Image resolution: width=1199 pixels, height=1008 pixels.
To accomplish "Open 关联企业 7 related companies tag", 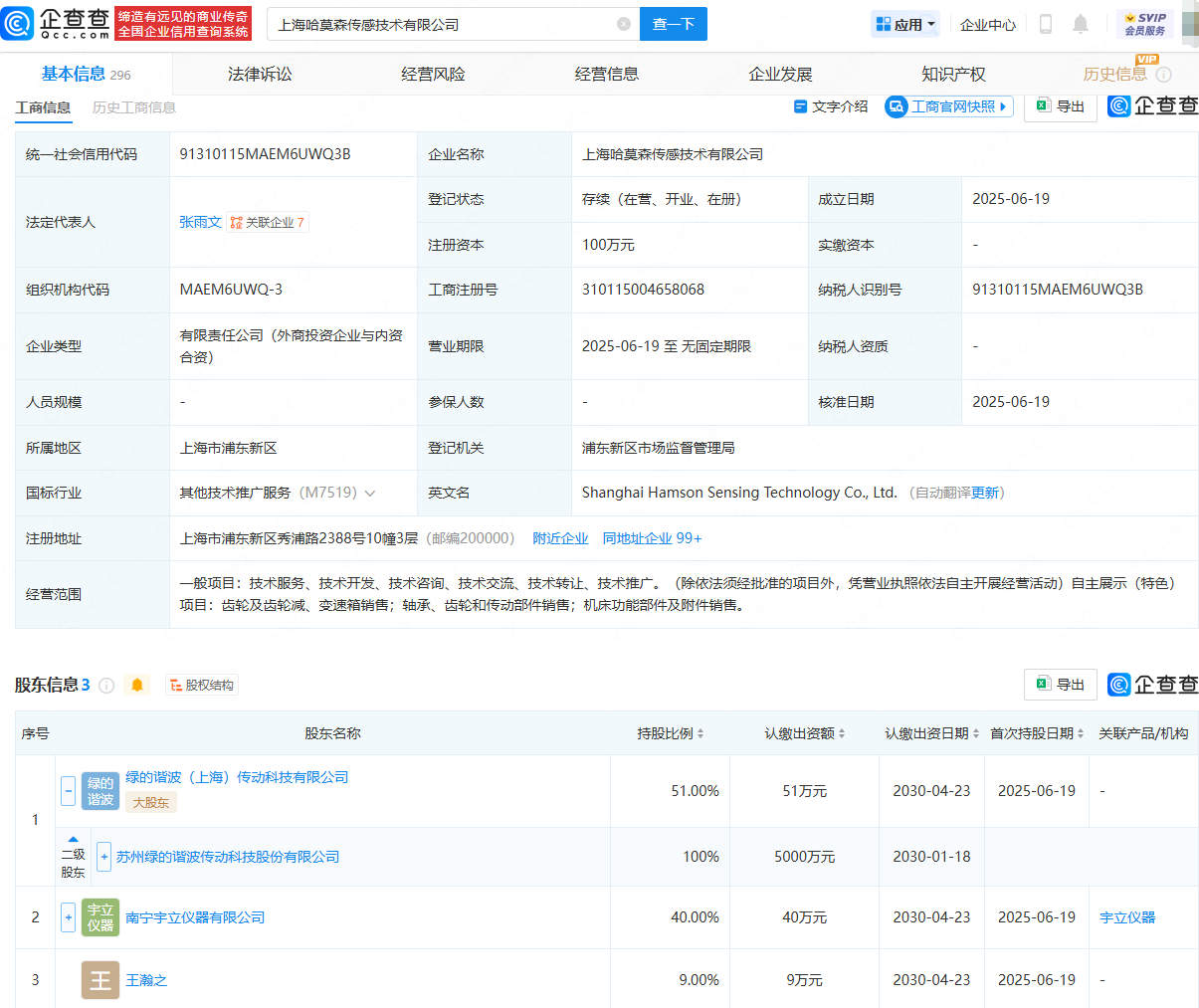I will (x=268, y=222).
